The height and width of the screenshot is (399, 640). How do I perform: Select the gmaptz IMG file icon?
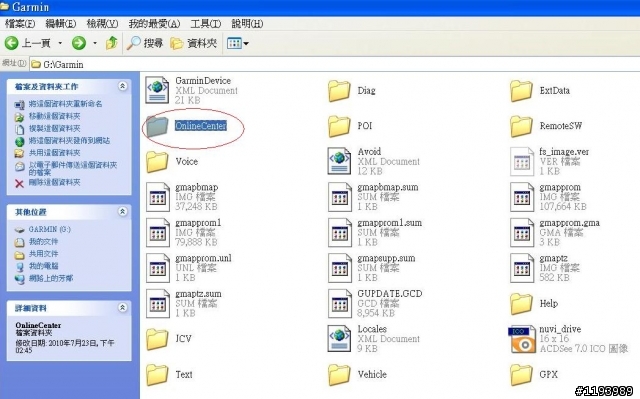pyautogui.click(x=522, y=268)
